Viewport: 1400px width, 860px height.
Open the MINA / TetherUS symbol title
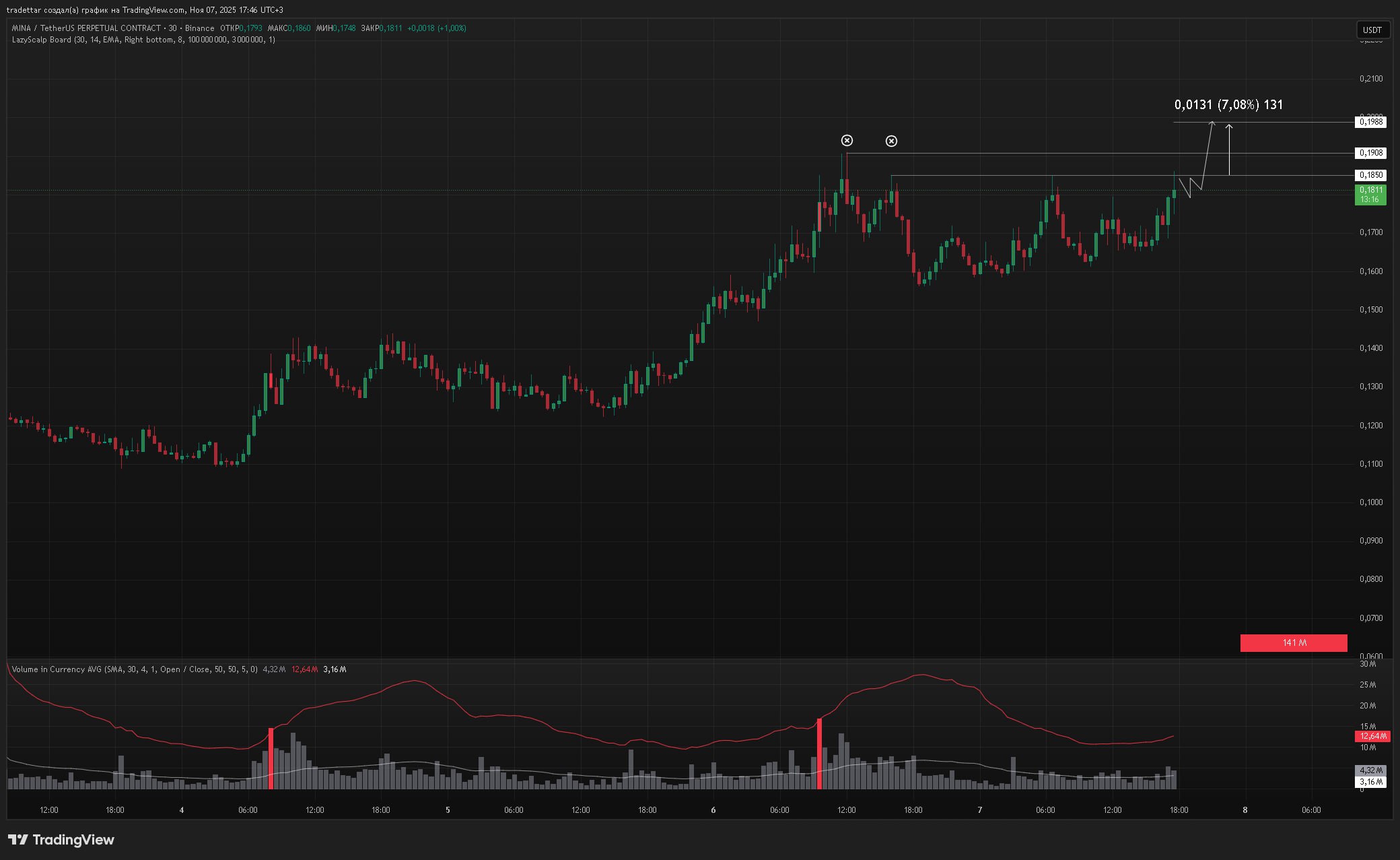point(86,28)
